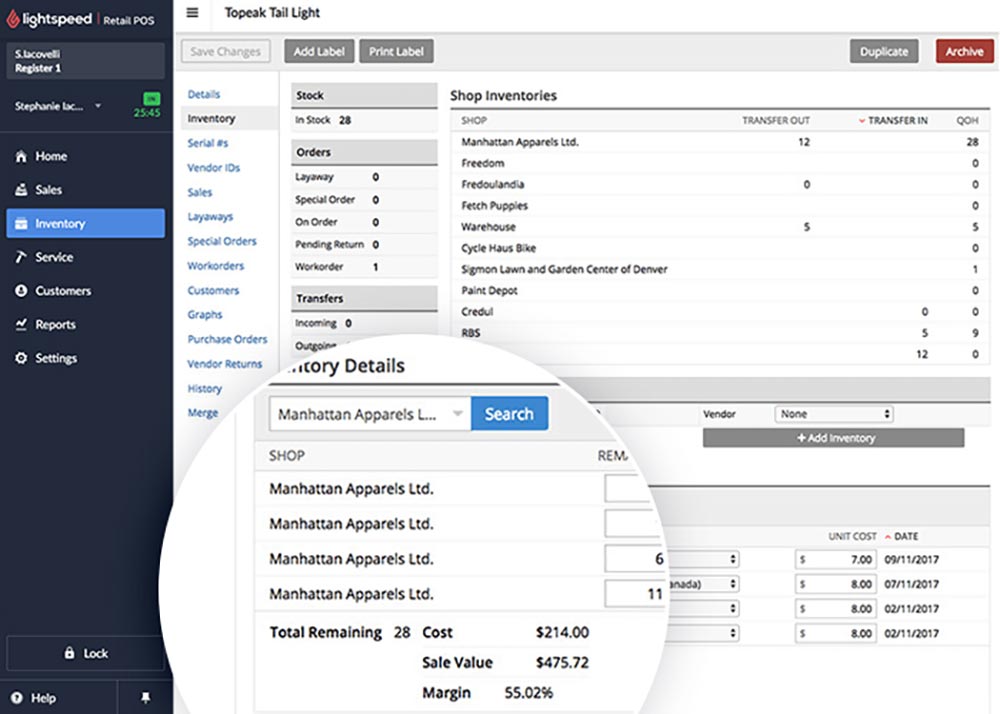Screen dimensions: 1000x714
Task: Open the Vendor Returns tab
Action: click(x=224, y=364)
